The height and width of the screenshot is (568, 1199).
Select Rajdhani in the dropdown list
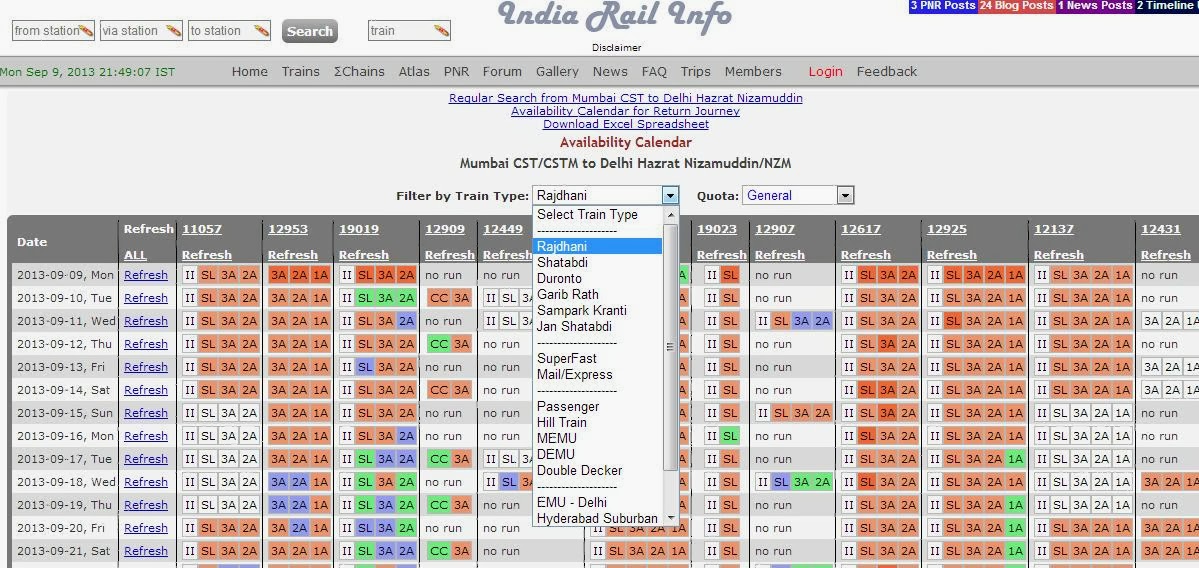pyautogui.click(x=597, y=246)
